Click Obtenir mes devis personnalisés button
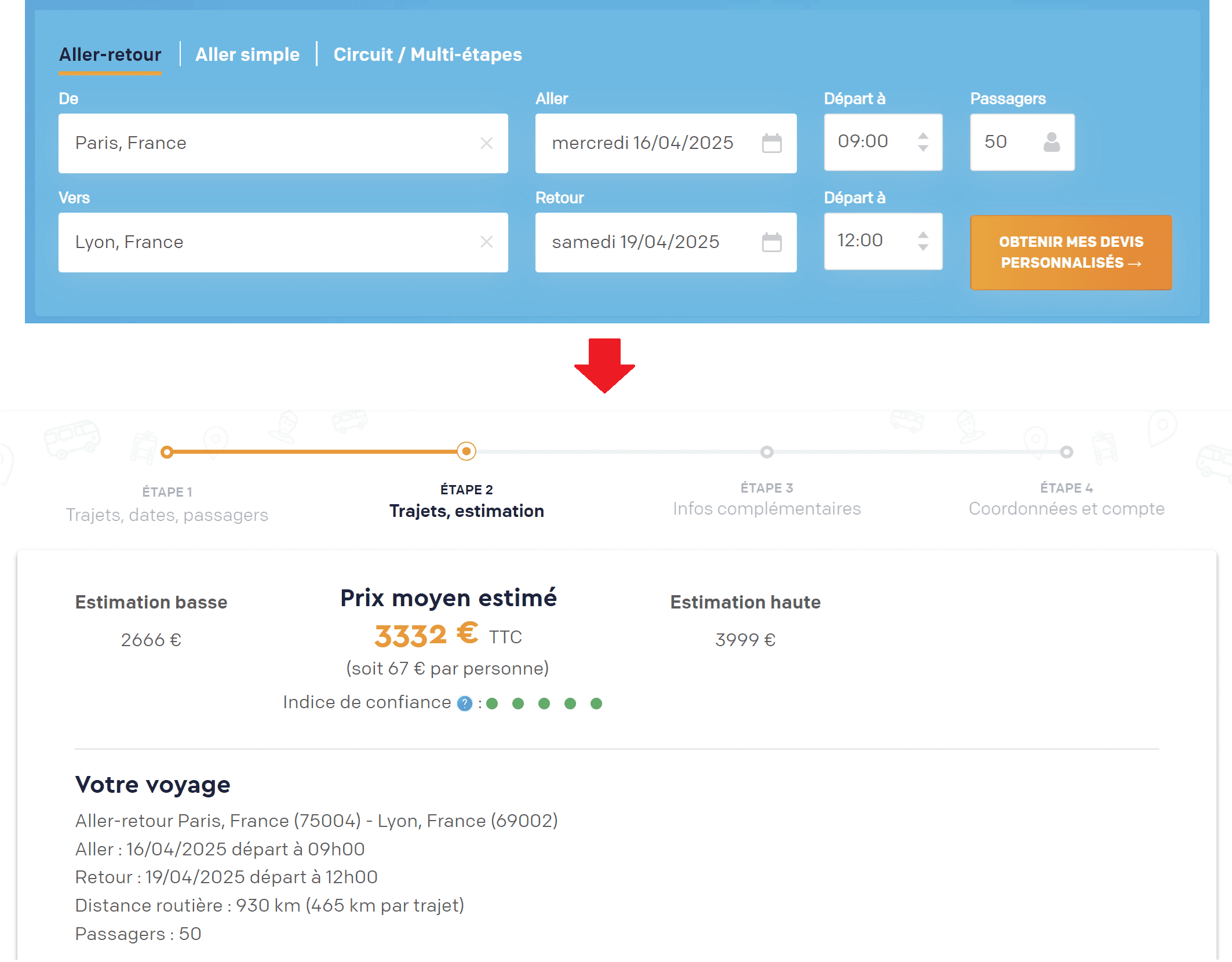The width and height of the screenshot is (1232, 962). 1070,252
